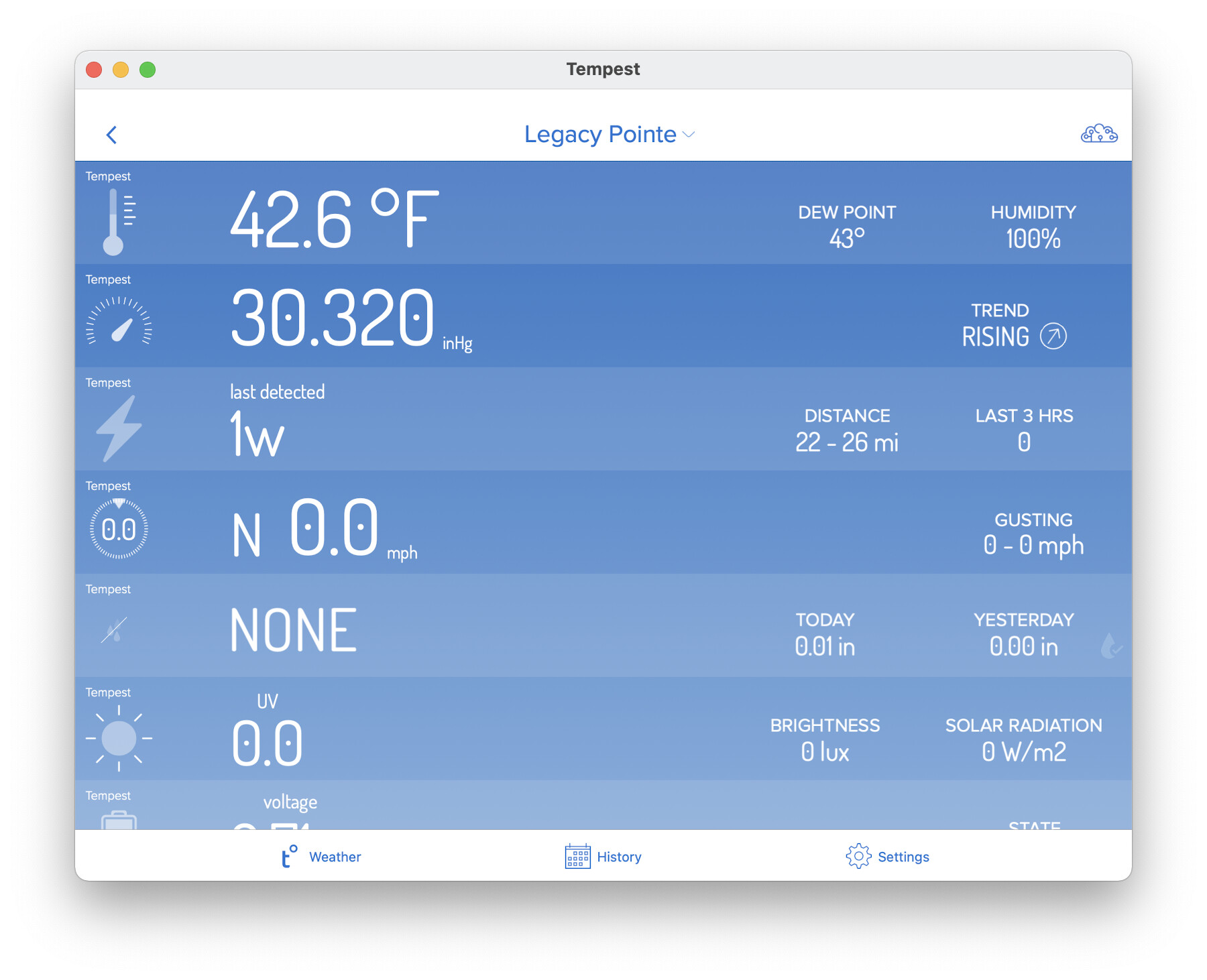Click the rain check droplet icon

[x=1111, y=646]
